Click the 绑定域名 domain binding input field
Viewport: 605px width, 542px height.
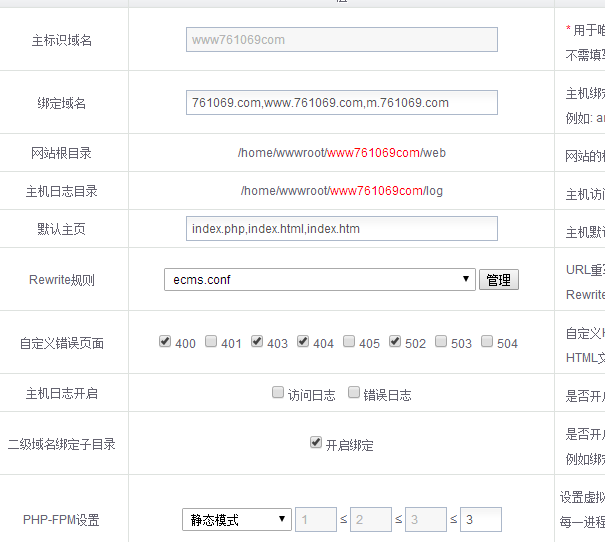click(x=341, y=103)
